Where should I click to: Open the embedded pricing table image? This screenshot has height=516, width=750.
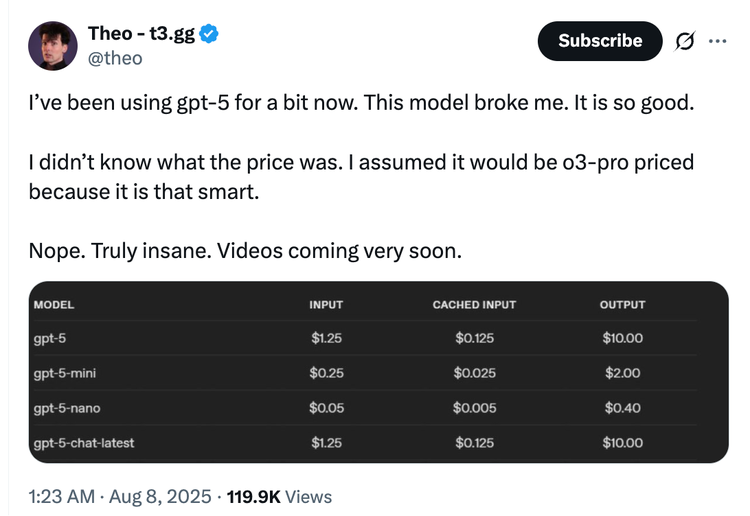378,372
